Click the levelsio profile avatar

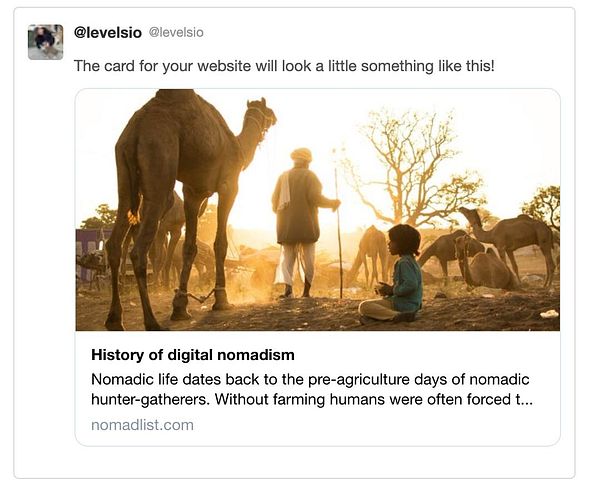click(45, 42)
